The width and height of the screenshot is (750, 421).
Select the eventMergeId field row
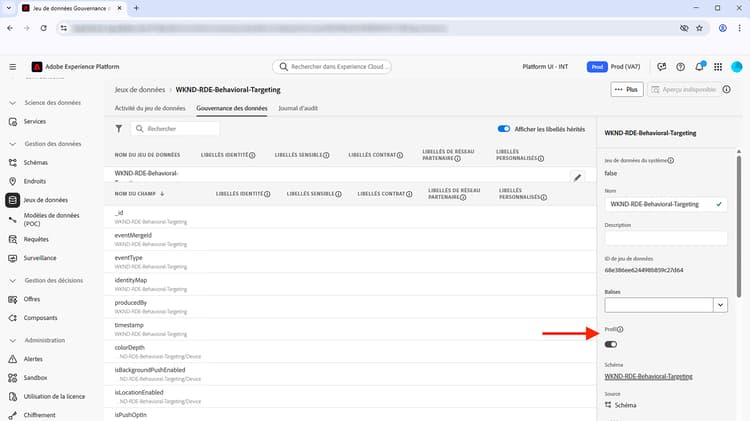[x=350, y=239]
